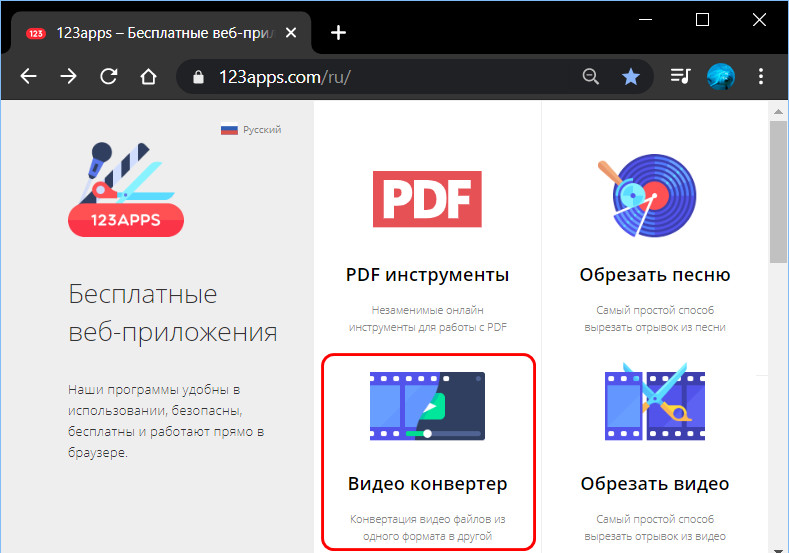This screenshot has height=553, width=789.
Task: Click the 123APPS knife logo
Action: click(126, 189)
